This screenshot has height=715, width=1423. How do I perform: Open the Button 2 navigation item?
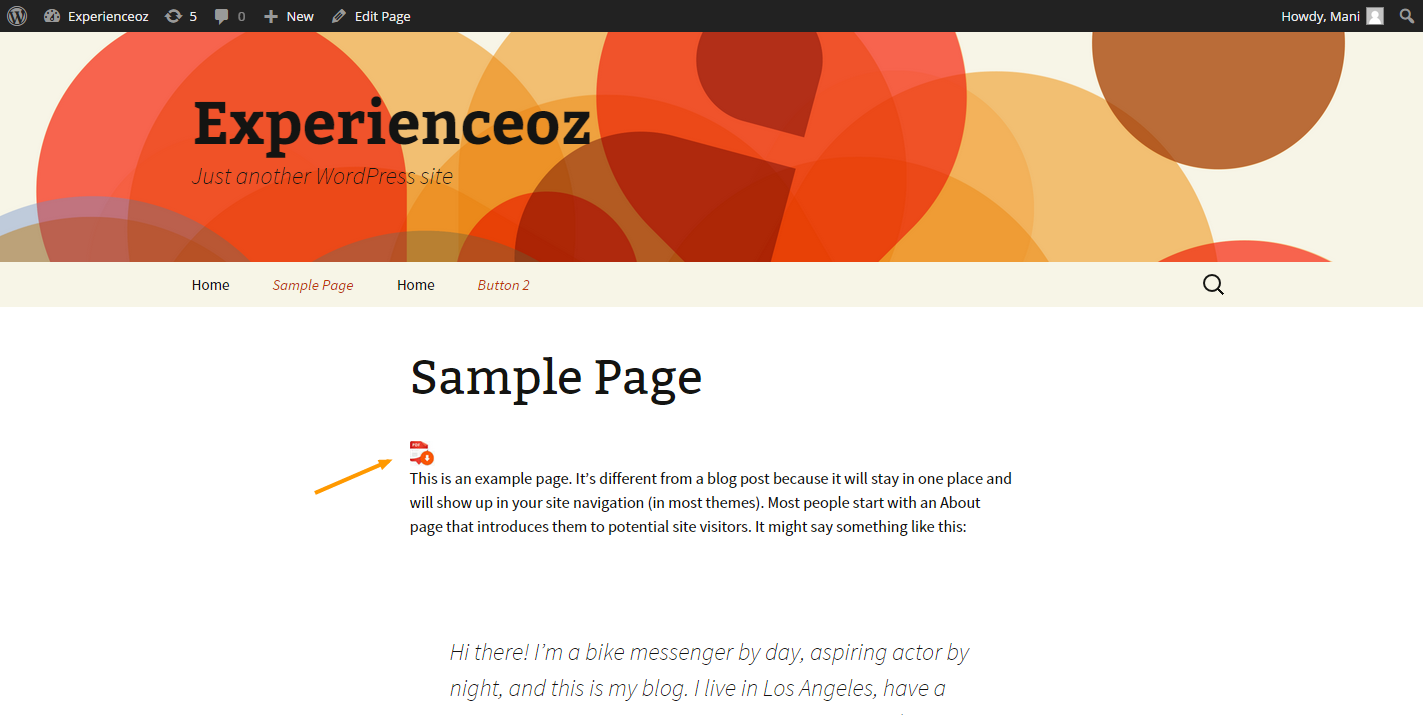click(503, 285)
